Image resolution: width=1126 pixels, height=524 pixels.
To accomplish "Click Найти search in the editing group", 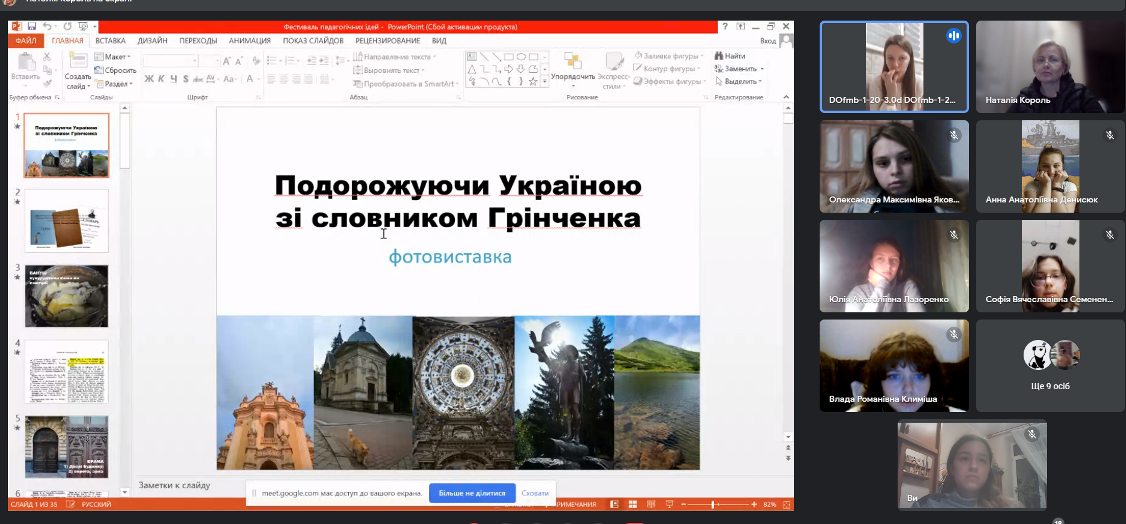I will (x=730, y=57).
